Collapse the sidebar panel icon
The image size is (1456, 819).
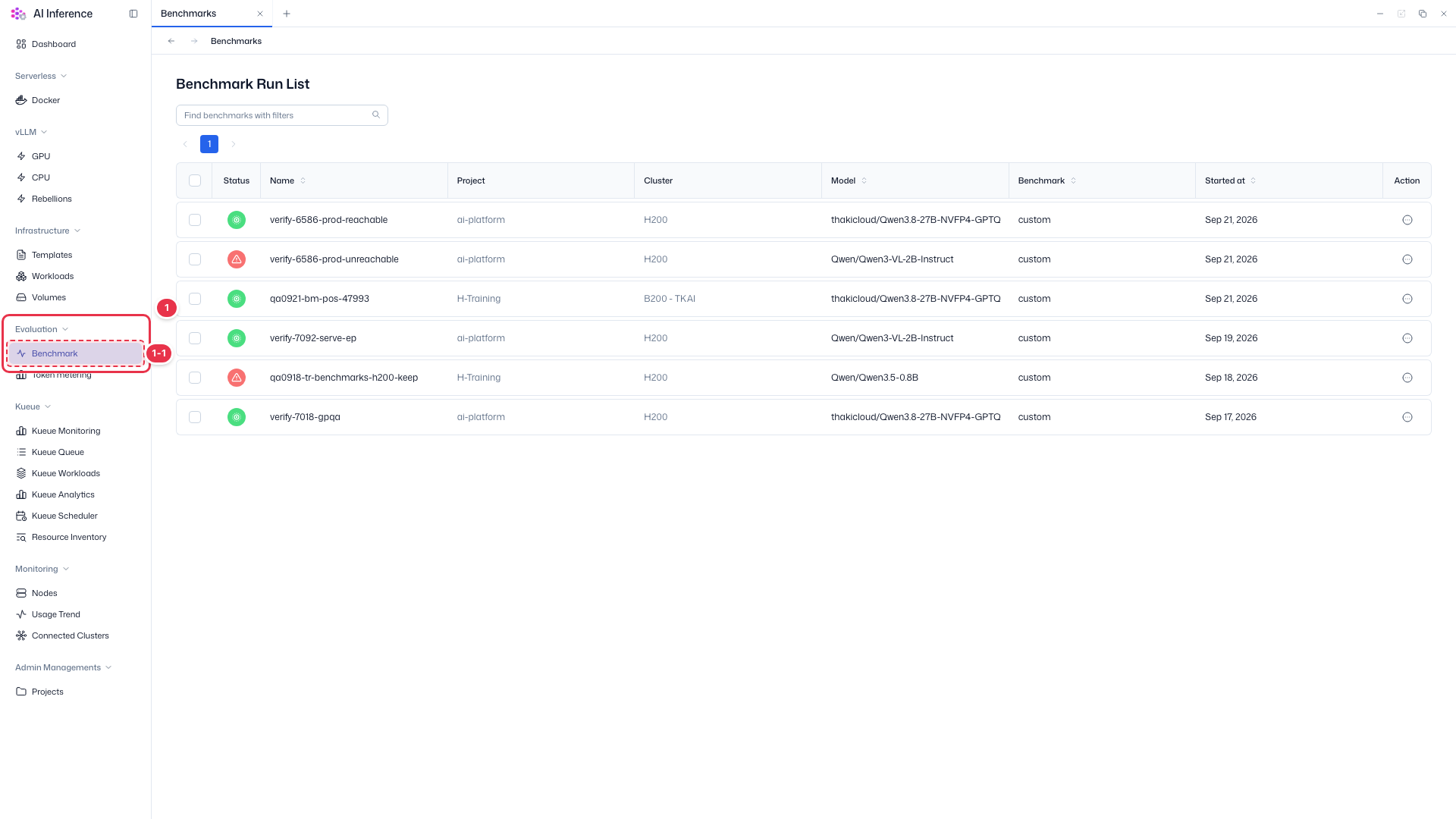[133, 14]
